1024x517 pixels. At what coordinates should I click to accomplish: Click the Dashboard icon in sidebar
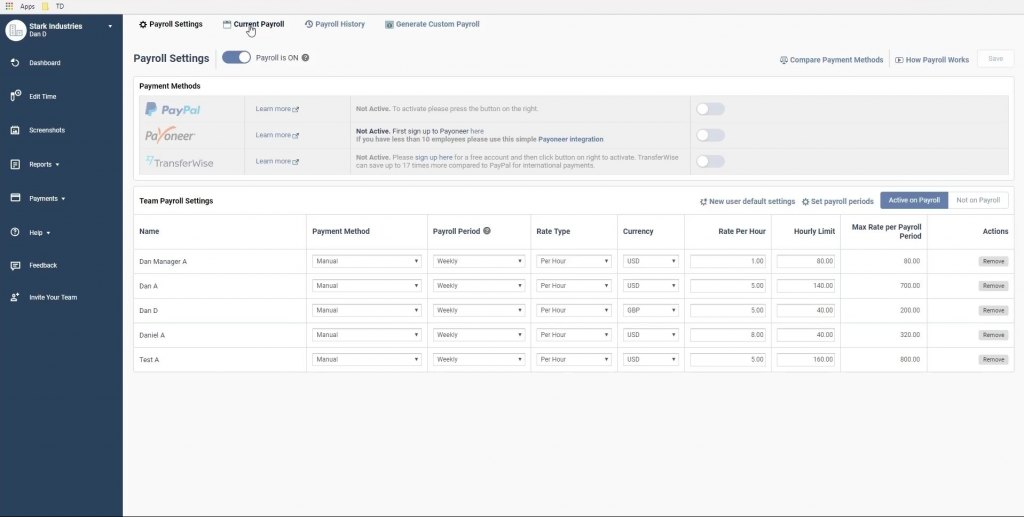[15, 63]
